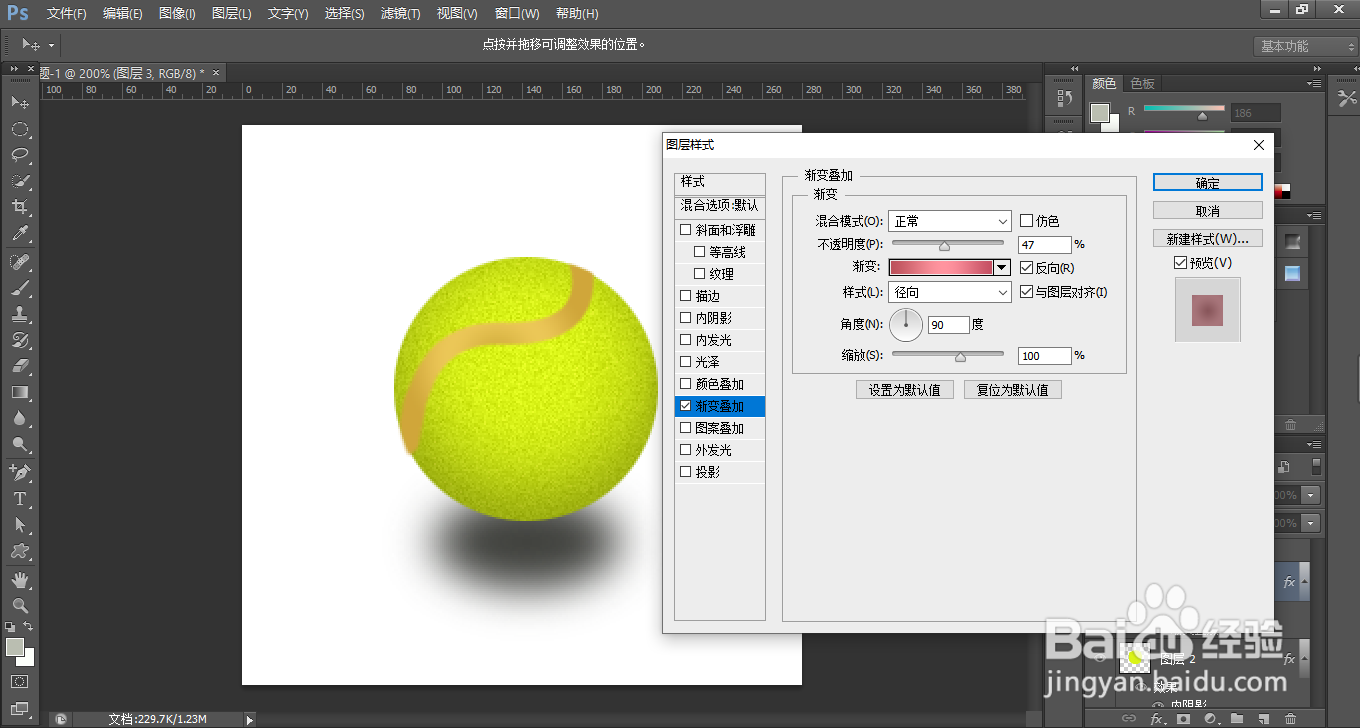Open the 图像 menu
This screenshot has height=728, width=1360.
tap(177, 14)
